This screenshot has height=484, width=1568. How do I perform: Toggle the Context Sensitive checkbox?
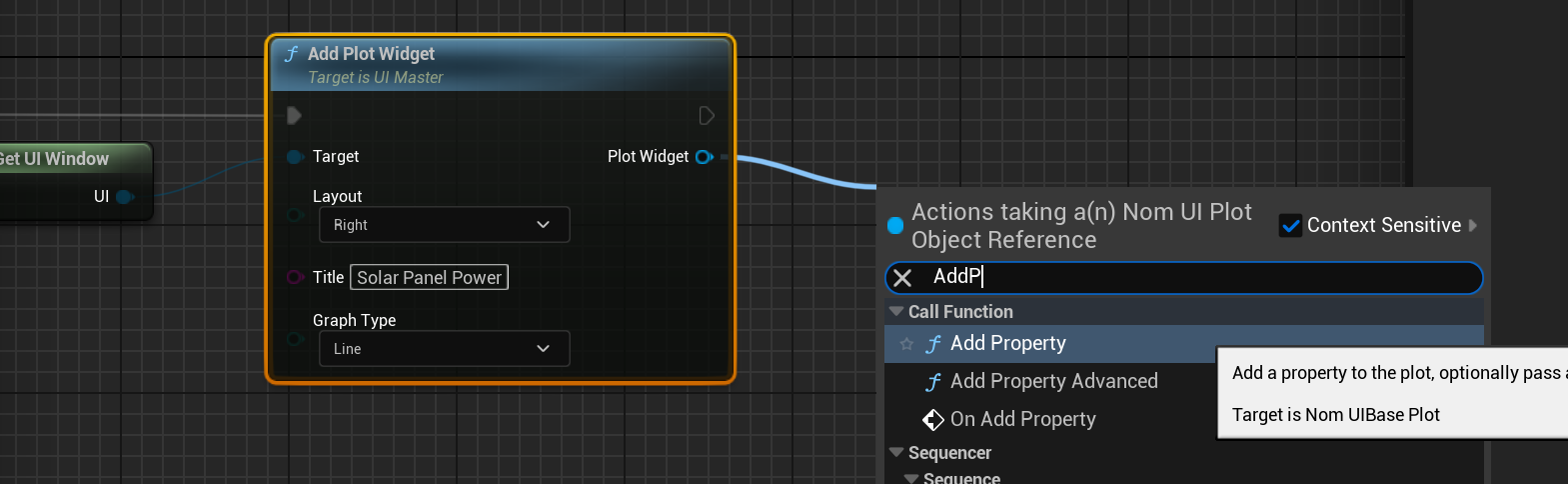pyautogui.click(x=1290, y=226)
